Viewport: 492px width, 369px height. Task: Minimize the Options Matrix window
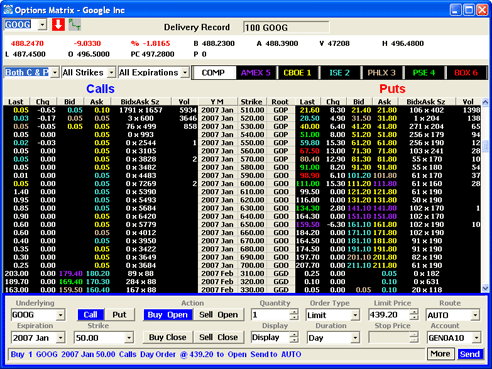coord(456,10)
